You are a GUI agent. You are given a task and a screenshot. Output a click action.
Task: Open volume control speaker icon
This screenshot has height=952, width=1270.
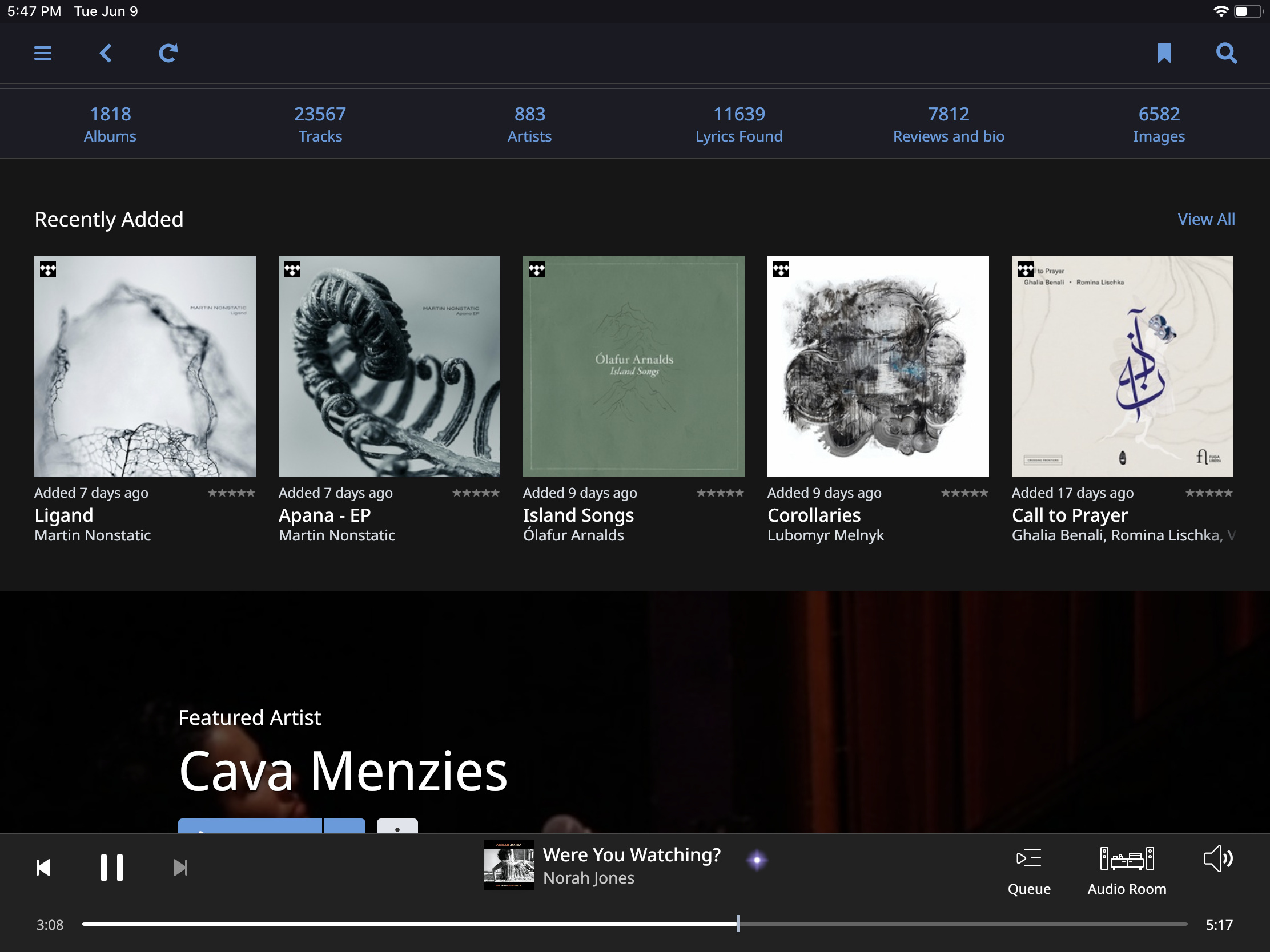[1218, 858]
